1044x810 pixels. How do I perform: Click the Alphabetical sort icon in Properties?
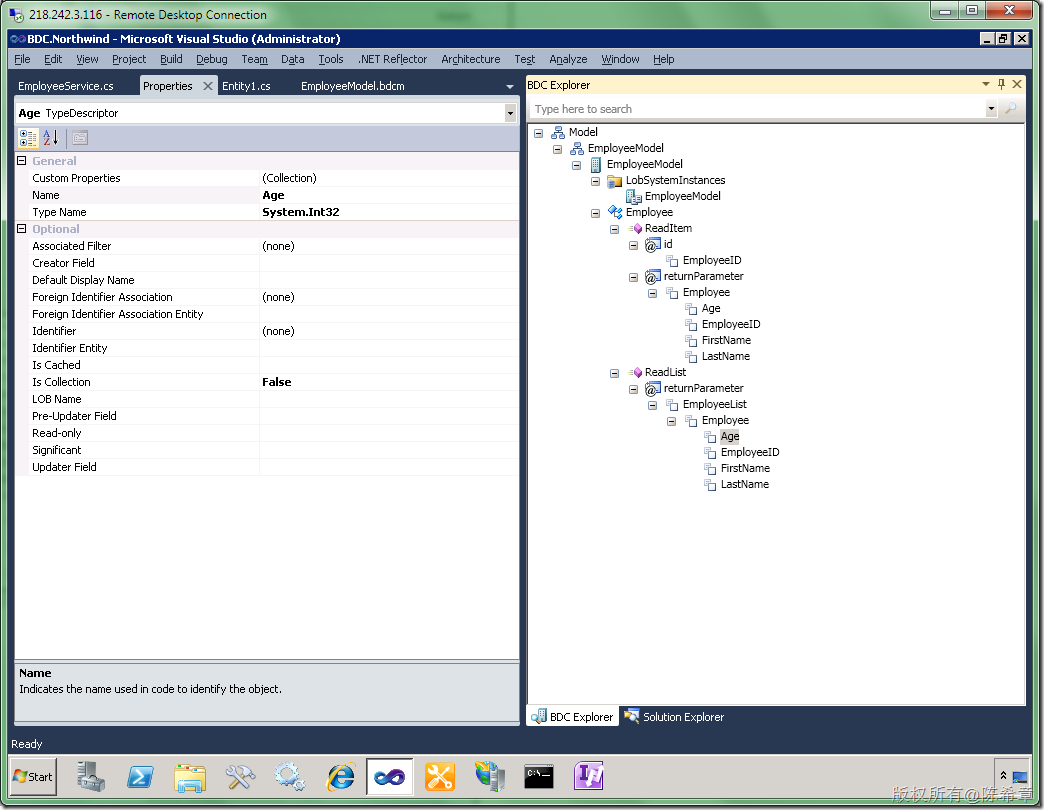click(51, 138)
